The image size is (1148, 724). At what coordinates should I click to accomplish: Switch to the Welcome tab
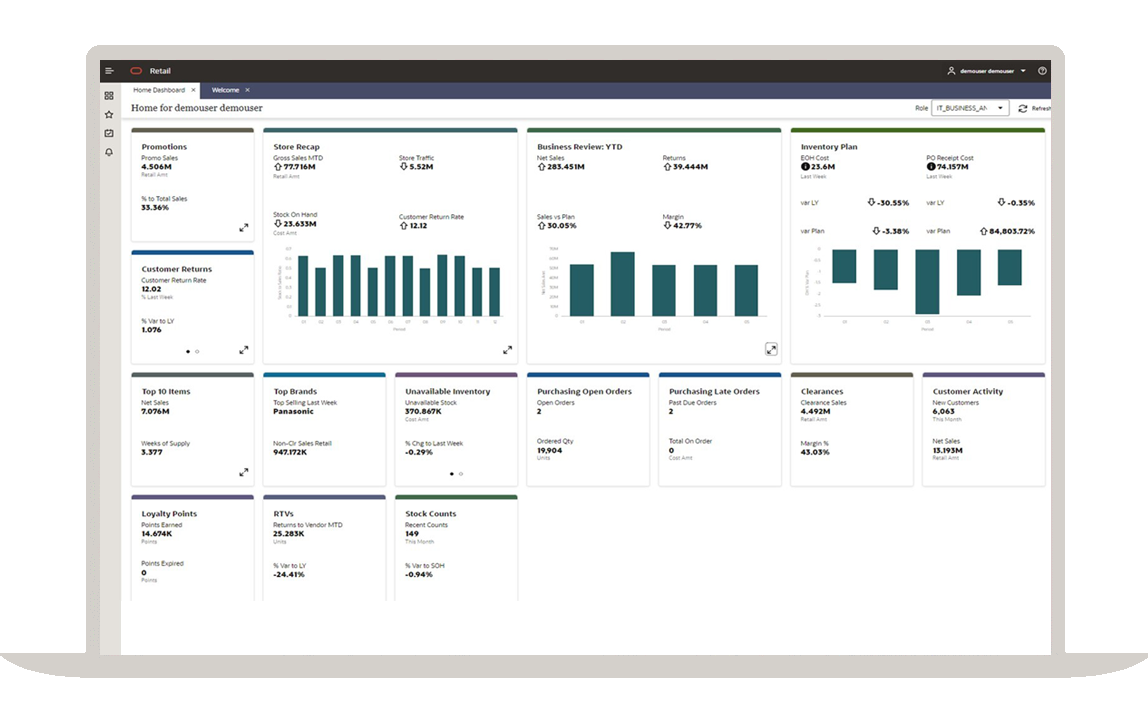coord(227,89)
